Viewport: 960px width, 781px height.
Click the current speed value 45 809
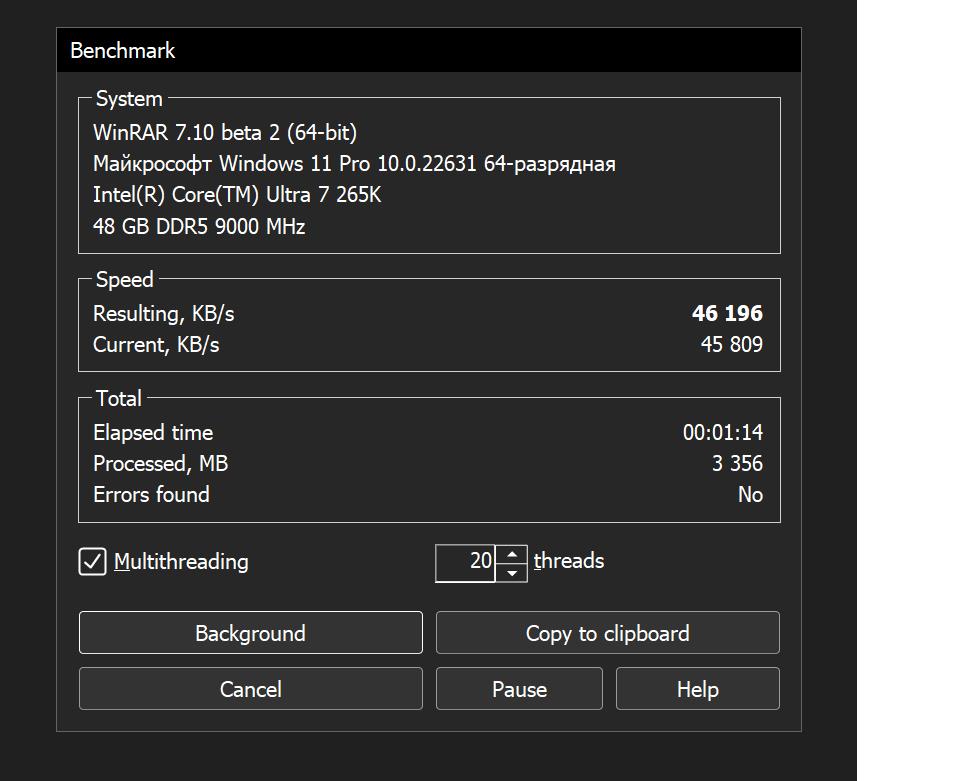tap(732, 345)
